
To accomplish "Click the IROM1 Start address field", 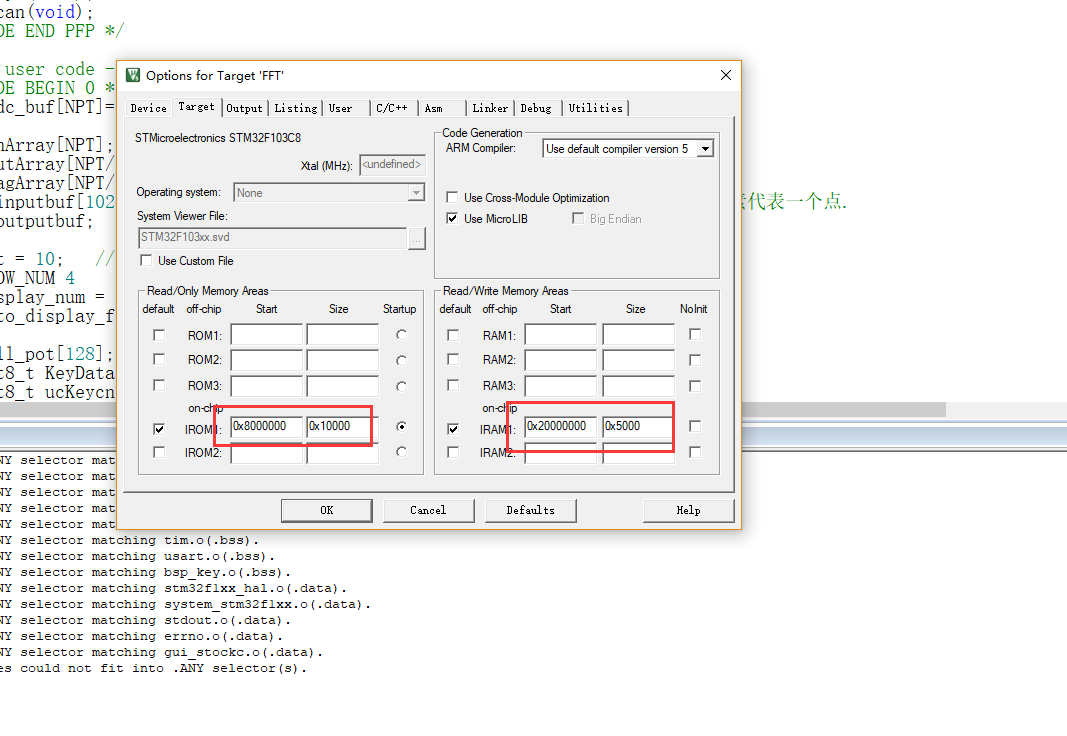I will 266,426.
